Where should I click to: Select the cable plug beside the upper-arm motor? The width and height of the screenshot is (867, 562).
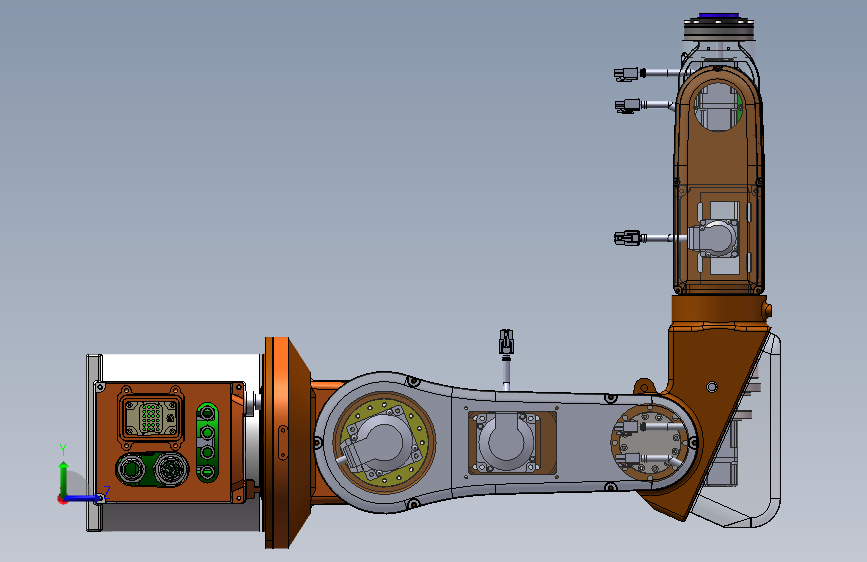tap(627, 238)
